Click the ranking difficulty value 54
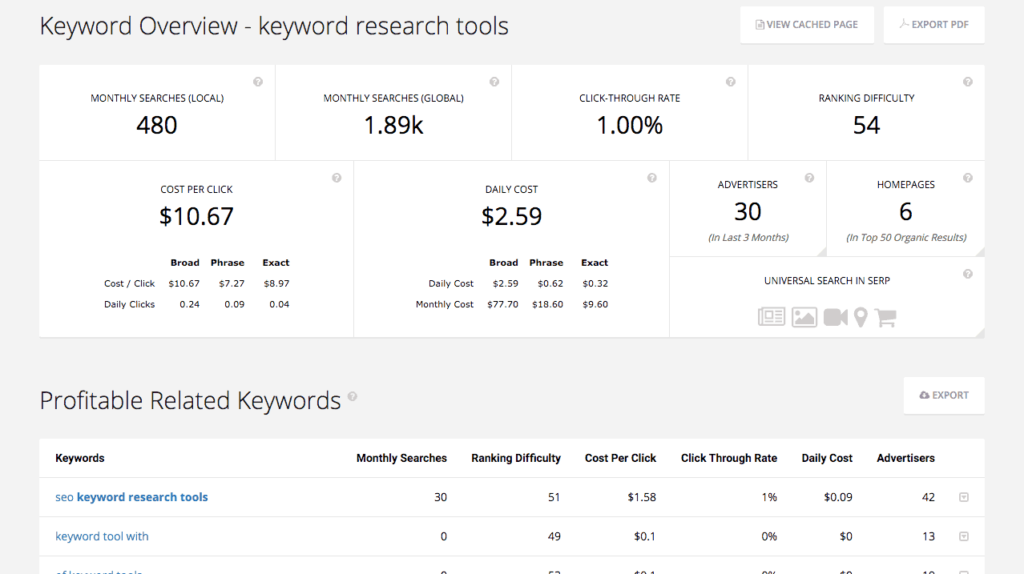This screenshot has height=574, width=1024. tap(867, 125)
